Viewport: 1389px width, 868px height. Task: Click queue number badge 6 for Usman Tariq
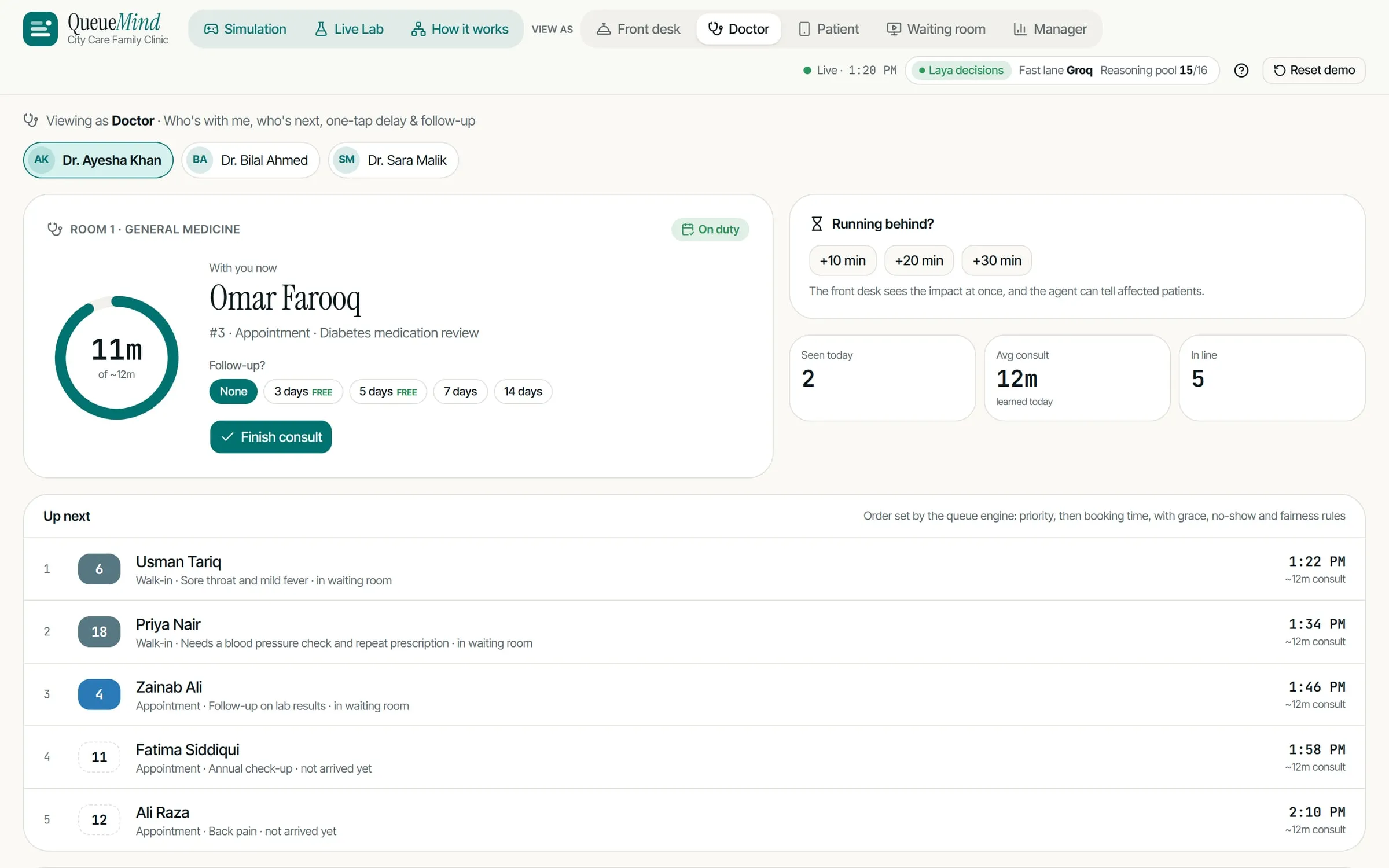tap(99, 569)
